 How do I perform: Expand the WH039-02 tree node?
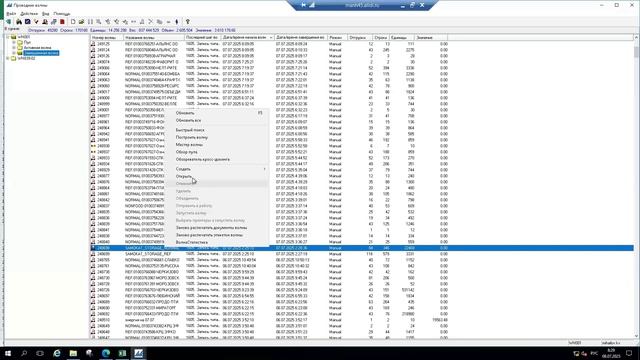click(8, 58)
